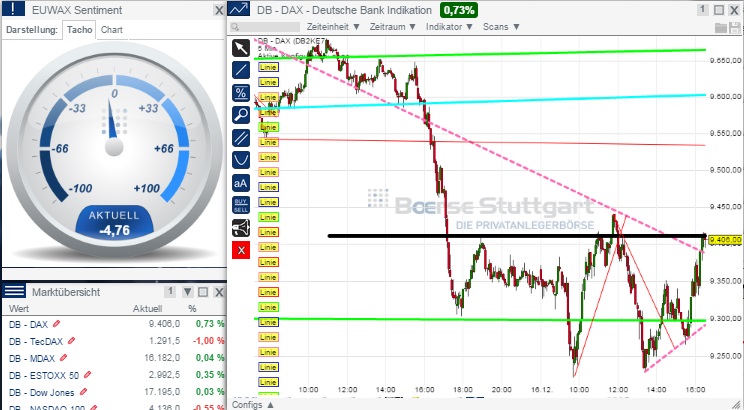Click the pencil icon next to DB - Dow Jones
Viewport: 744px width, 410px height.
pyautogui.click(x=83, y=392)
